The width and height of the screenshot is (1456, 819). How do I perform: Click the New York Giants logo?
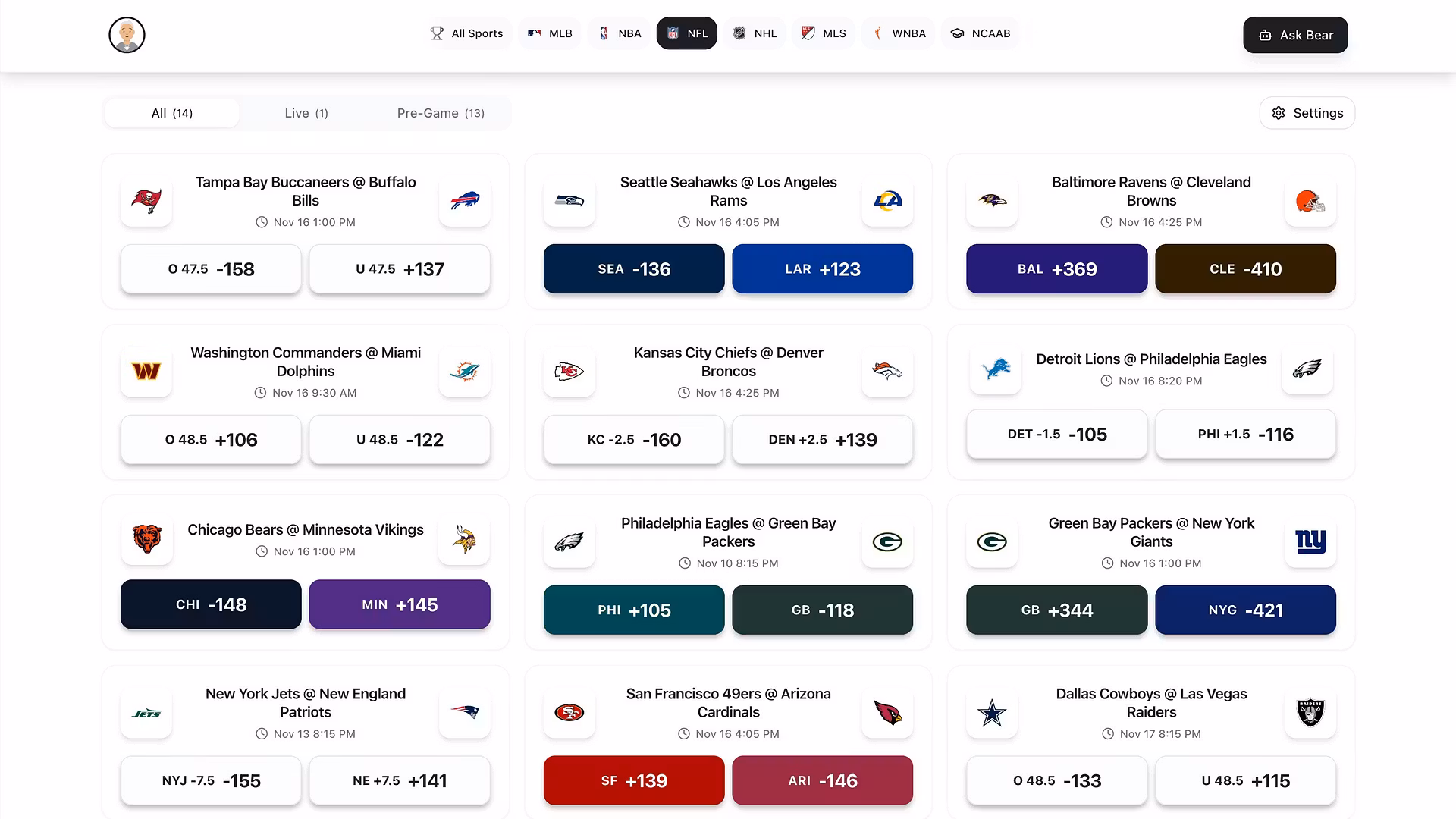(x=1310, y=541)
